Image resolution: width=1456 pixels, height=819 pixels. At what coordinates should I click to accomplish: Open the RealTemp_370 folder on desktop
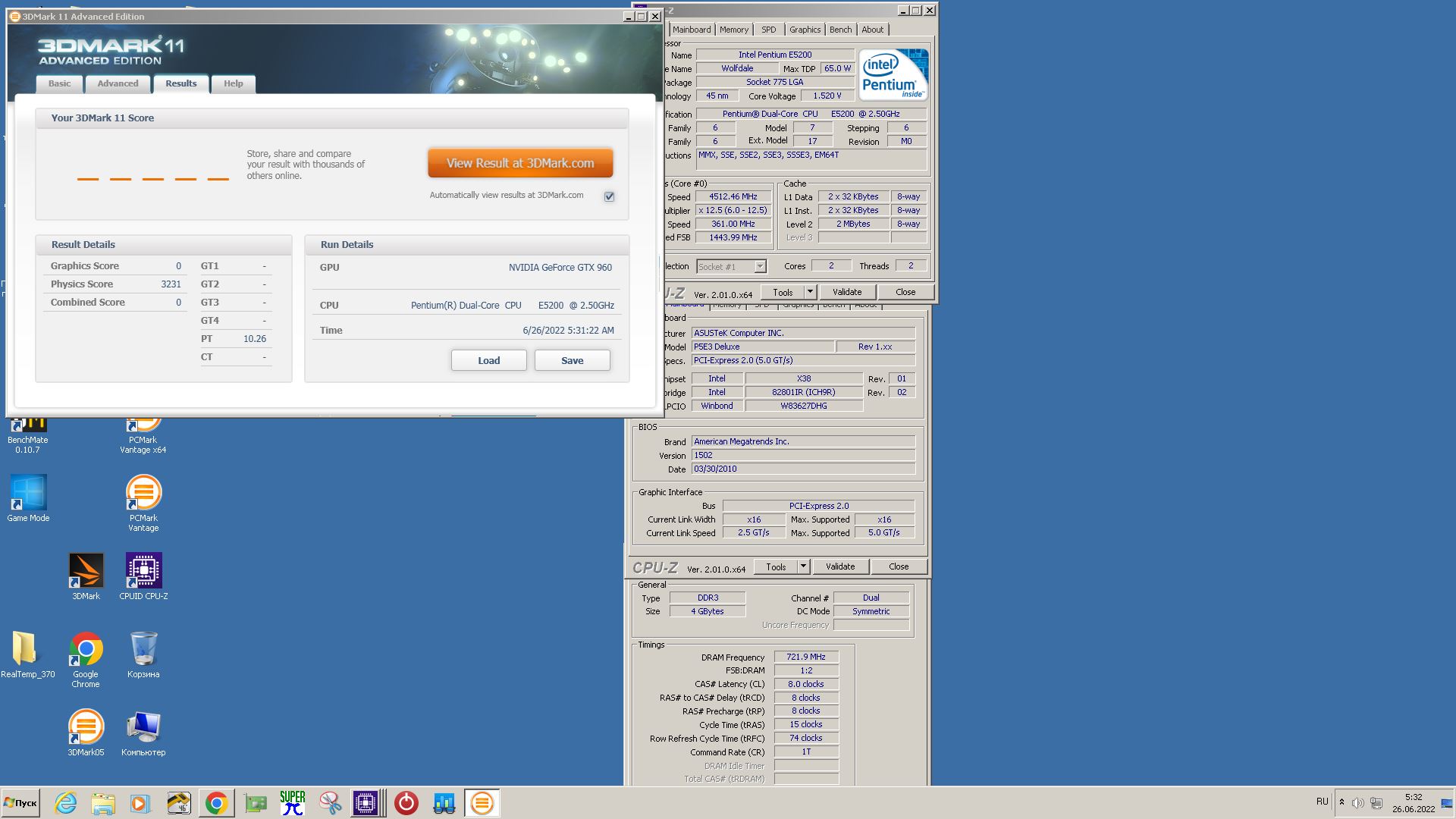[28, 654]
